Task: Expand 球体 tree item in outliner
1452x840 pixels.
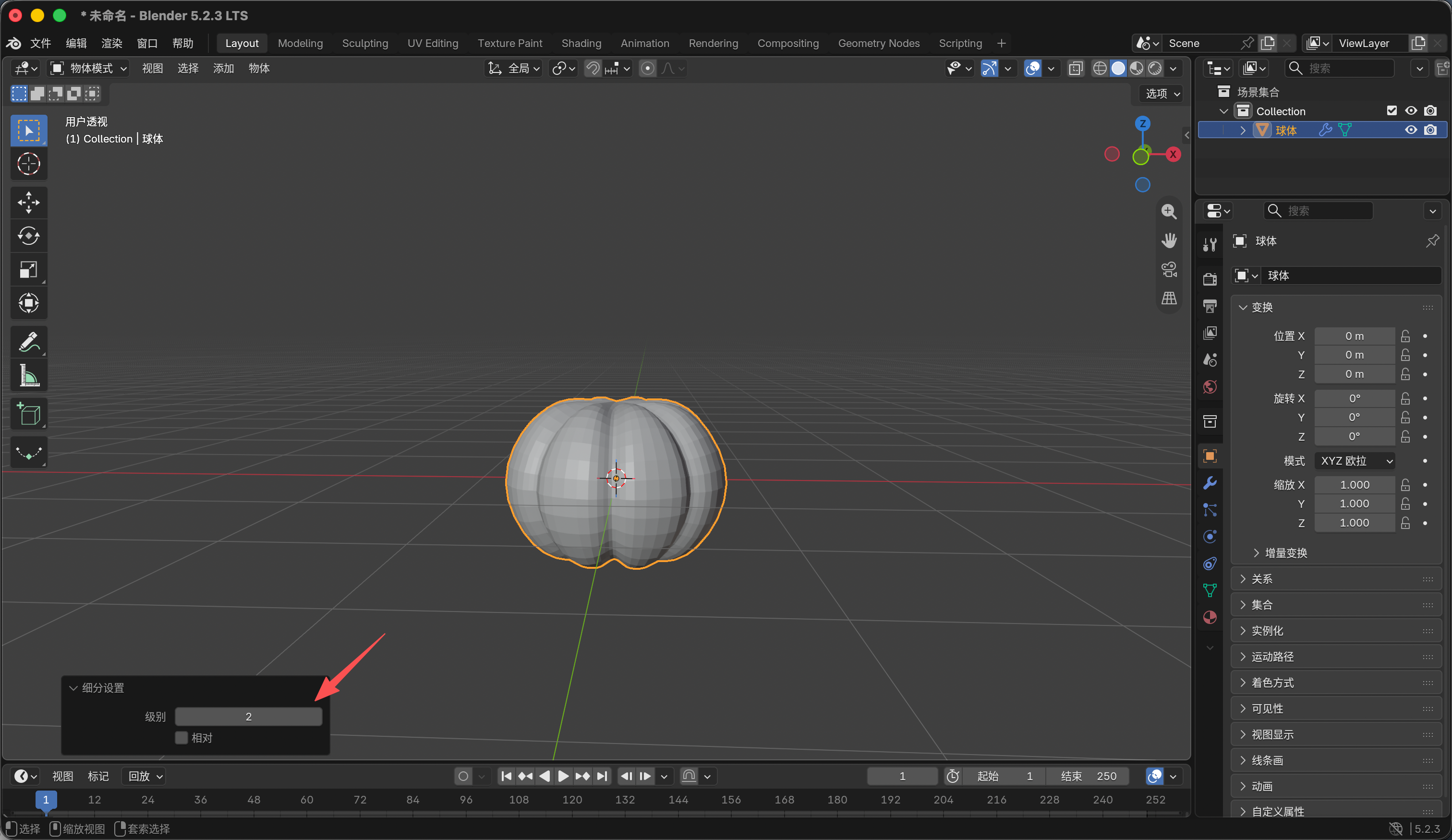Action: 1242,130
